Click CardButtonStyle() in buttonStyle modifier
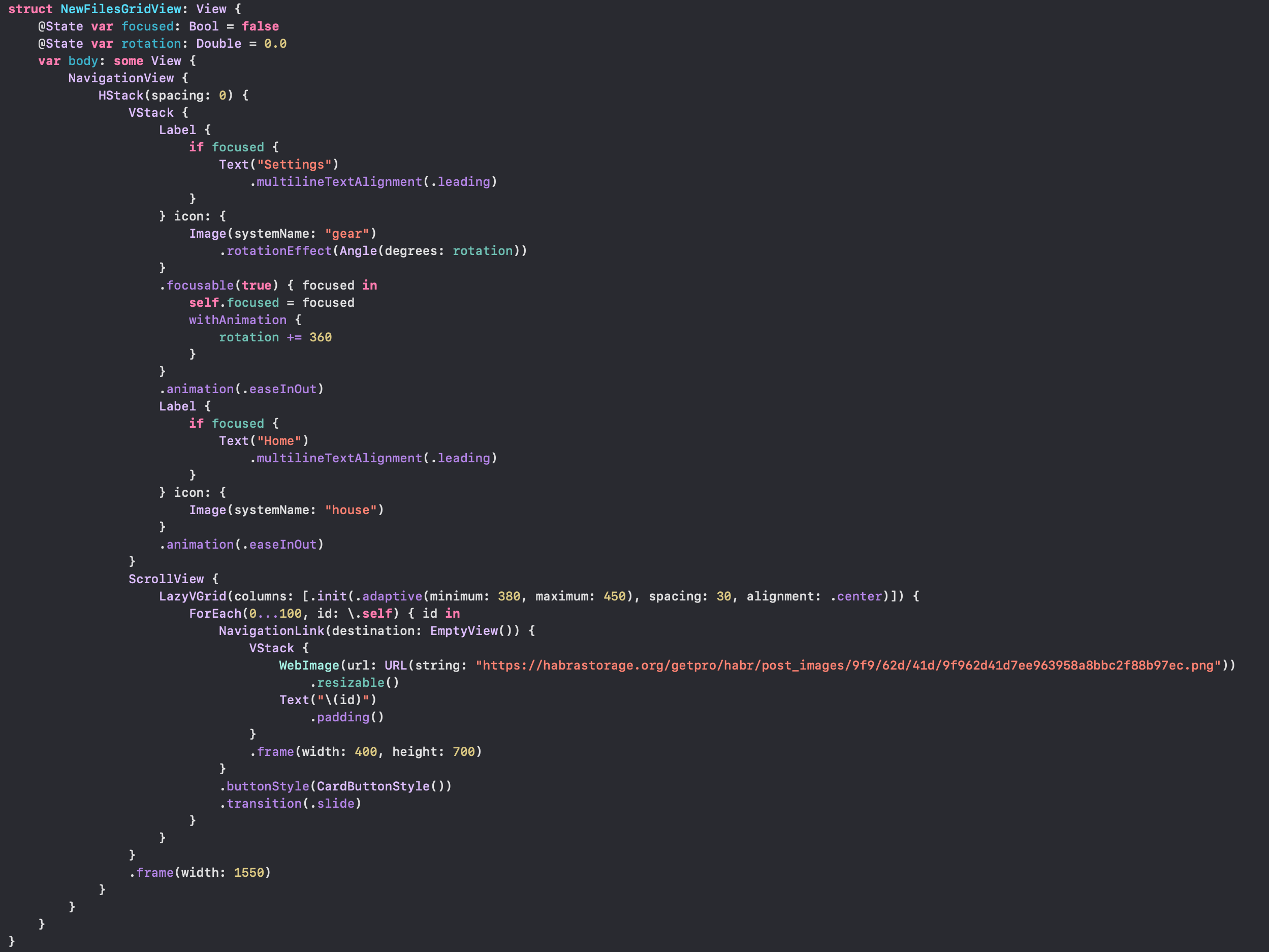 click(381, 786)
